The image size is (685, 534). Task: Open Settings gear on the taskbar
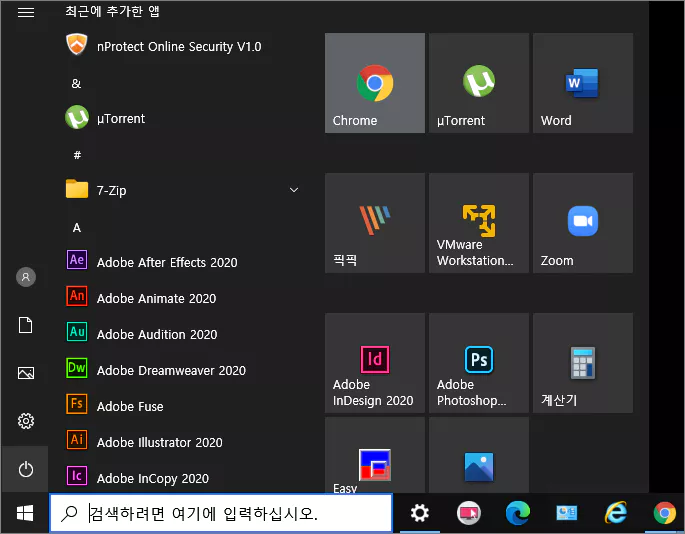(420, 513)
